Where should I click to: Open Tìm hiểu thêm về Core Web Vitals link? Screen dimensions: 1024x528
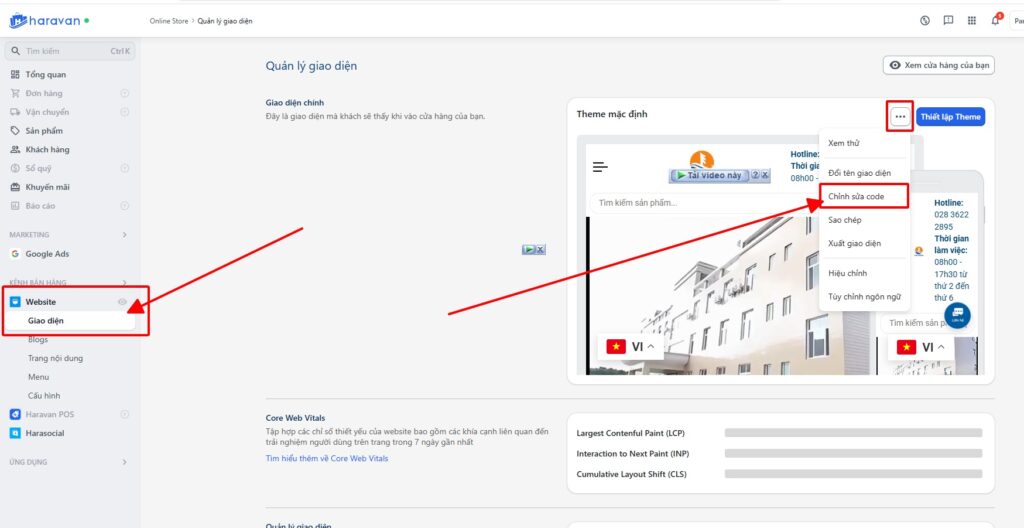coord(326,458)
